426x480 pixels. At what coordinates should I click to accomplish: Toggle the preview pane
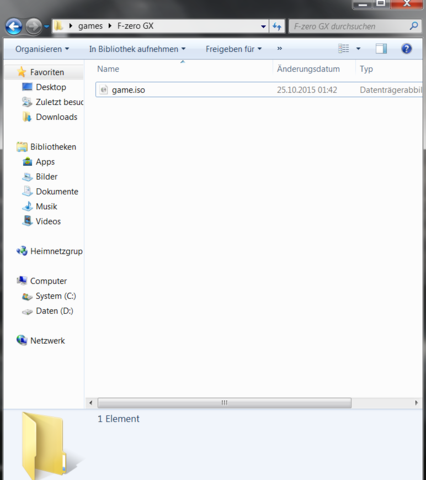(x=381, y=49)
